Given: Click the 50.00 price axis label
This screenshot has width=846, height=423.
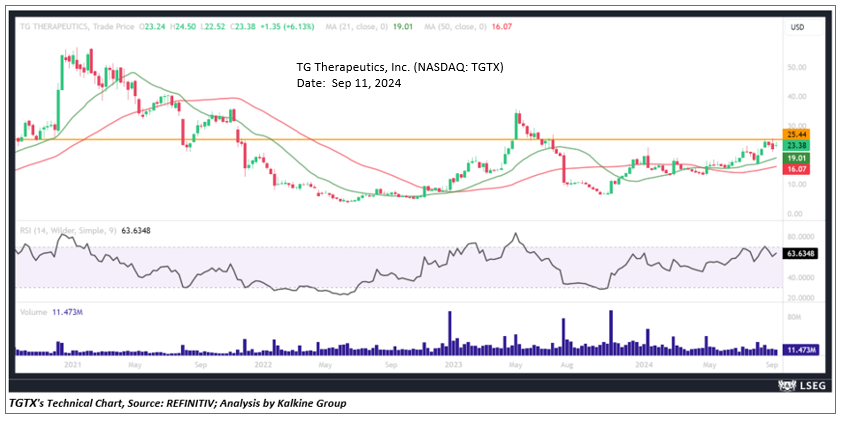Looking at the screenshot, I should [x=797, y=67].
